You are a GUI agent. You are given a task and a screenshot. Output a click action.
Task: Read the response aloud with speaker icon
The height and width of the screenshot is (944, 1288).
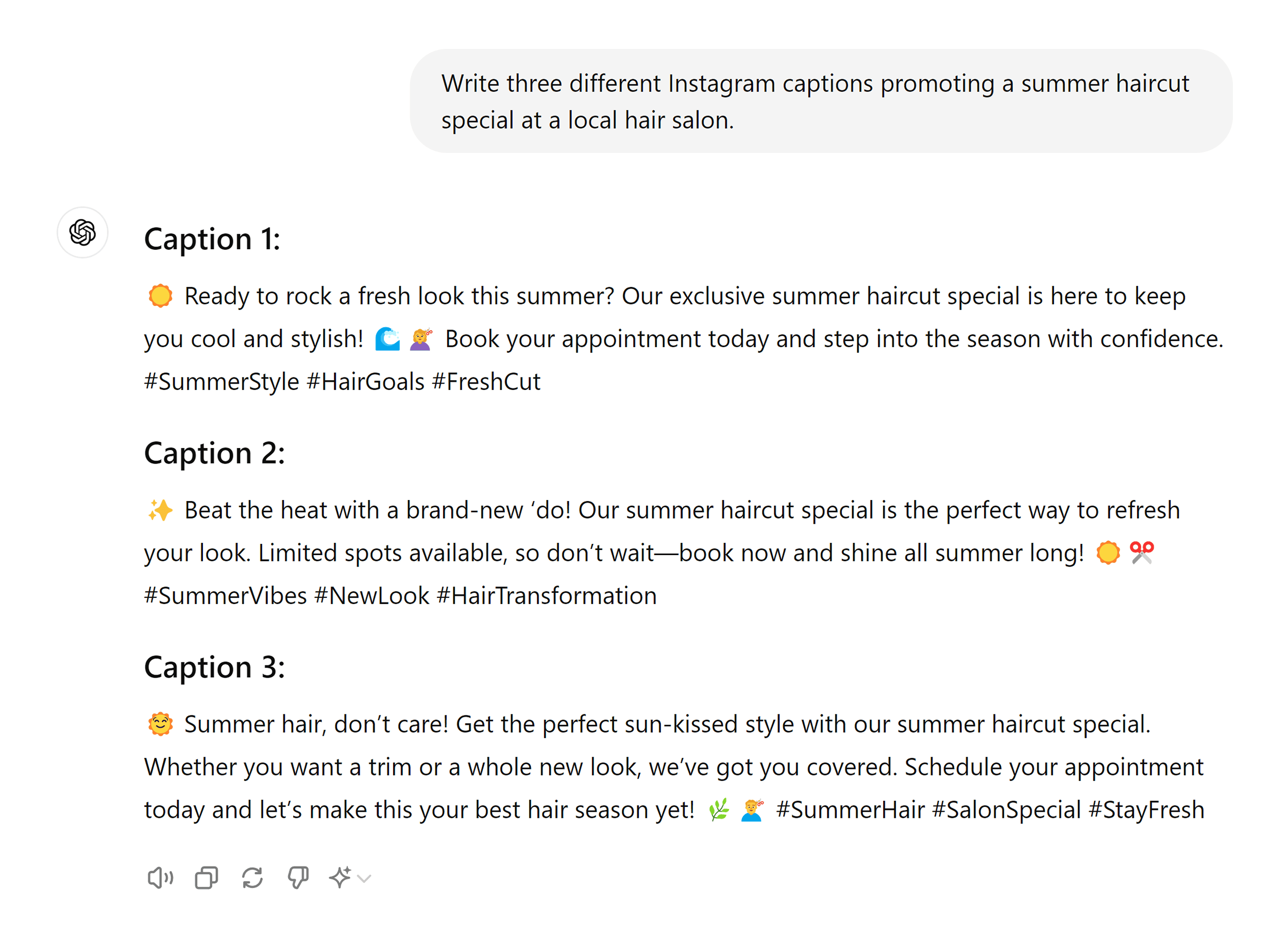point(160,877)
